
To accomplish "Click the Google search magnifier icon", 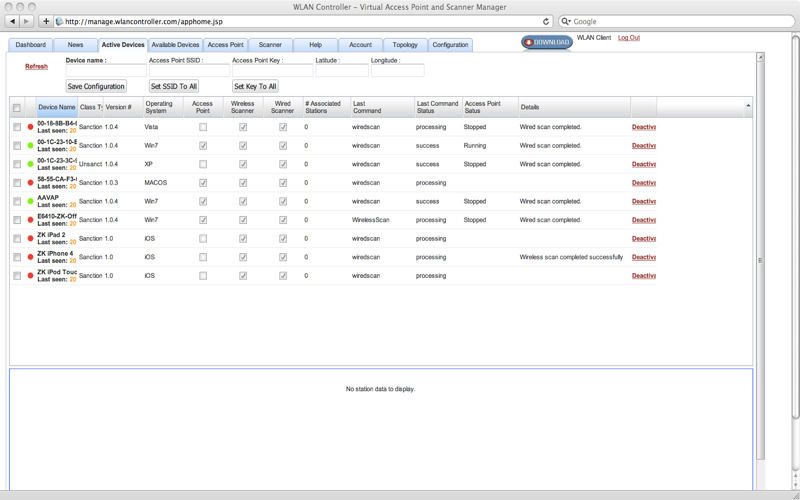I will (567, 21).
